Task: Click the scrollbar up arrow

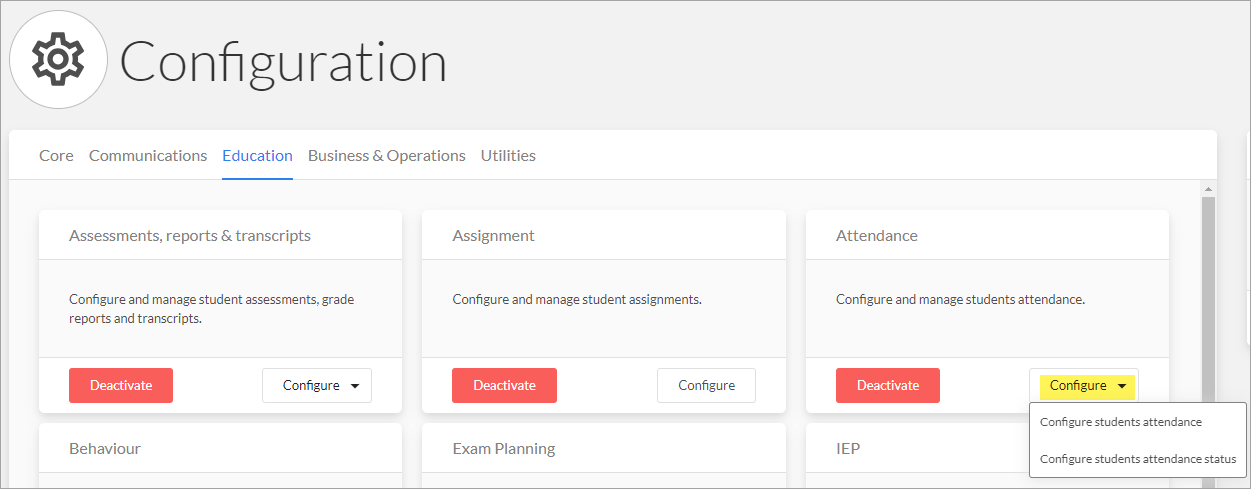Action: tap(1208, 189)
